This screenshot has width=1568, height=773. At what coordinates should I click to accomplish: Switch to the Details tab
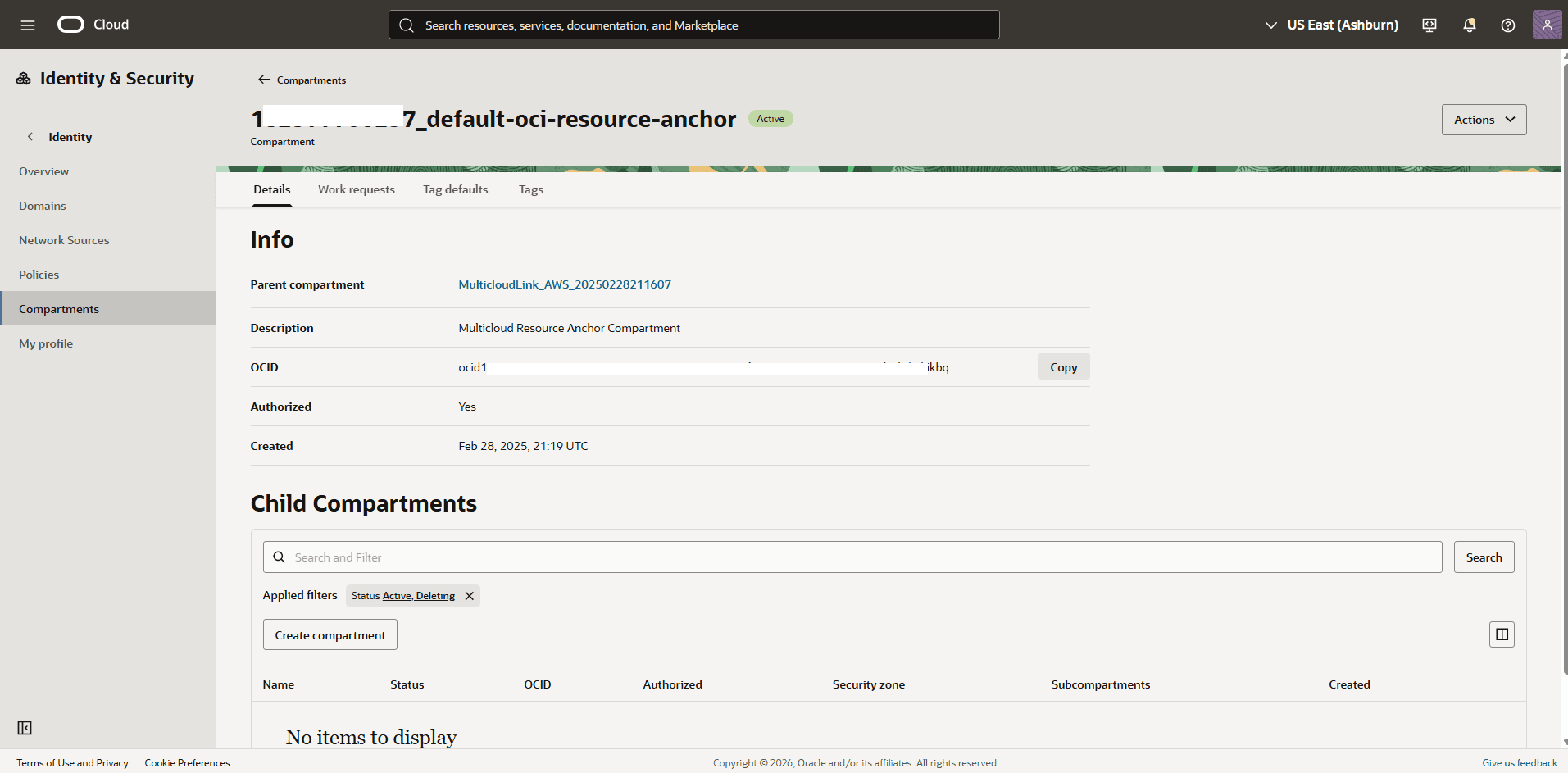coord(272,189)
